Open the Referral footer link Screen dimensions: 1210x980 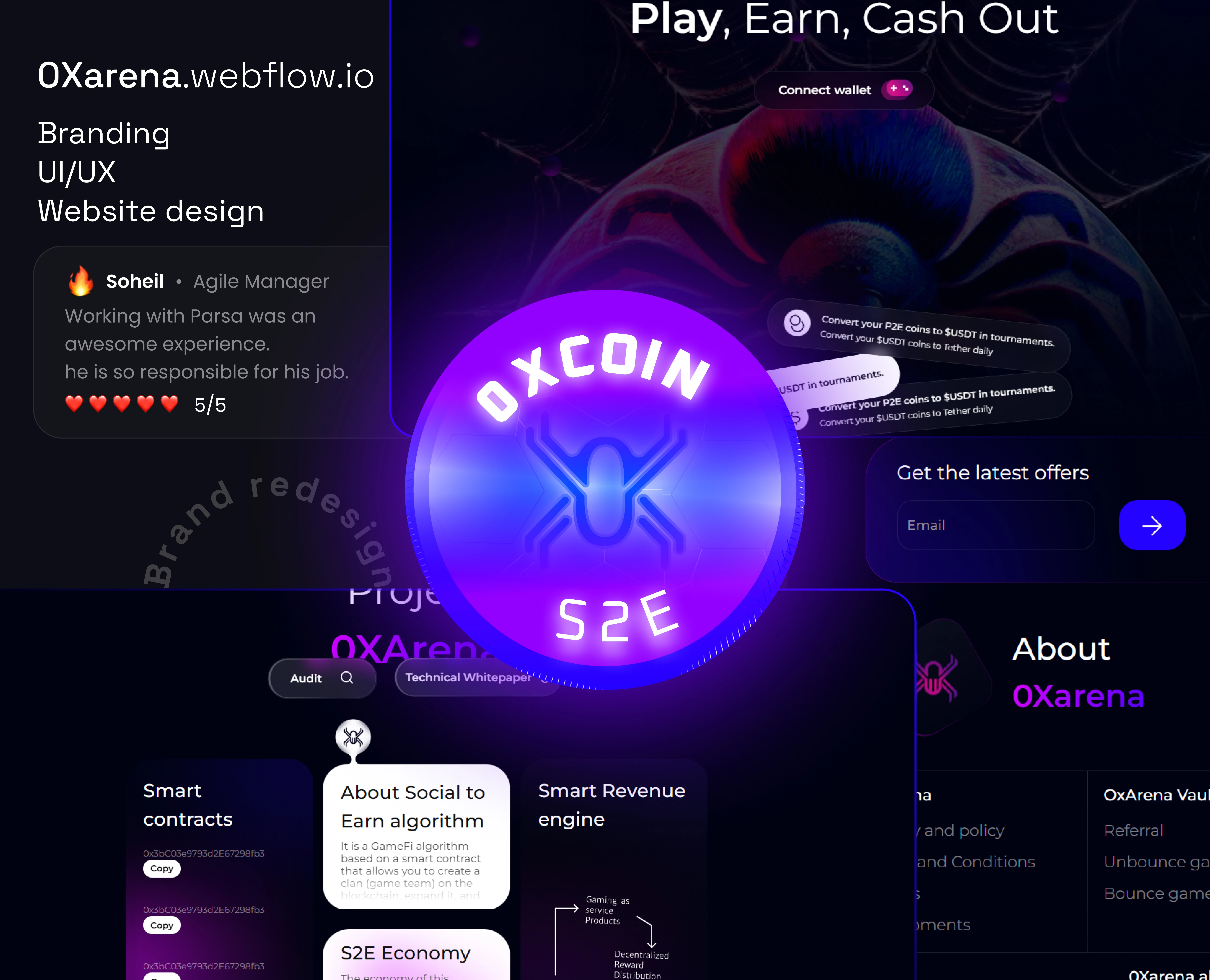[x=1133, y=830]
